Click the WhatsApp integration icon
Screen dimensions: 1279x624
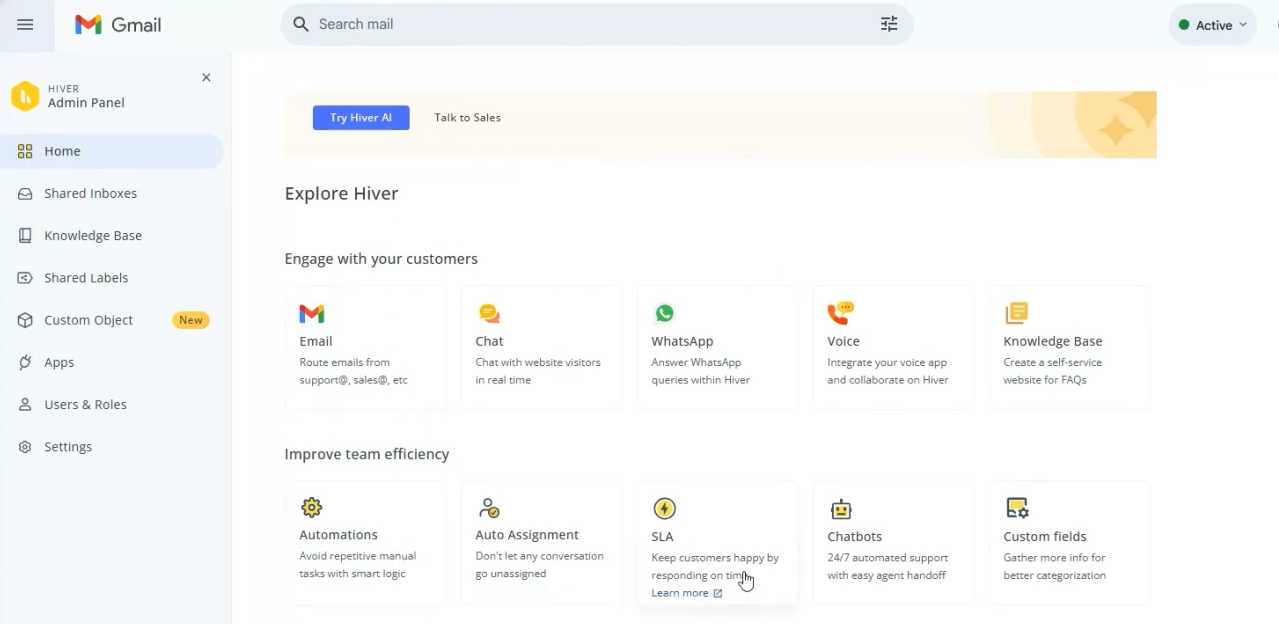coord(664,313)
